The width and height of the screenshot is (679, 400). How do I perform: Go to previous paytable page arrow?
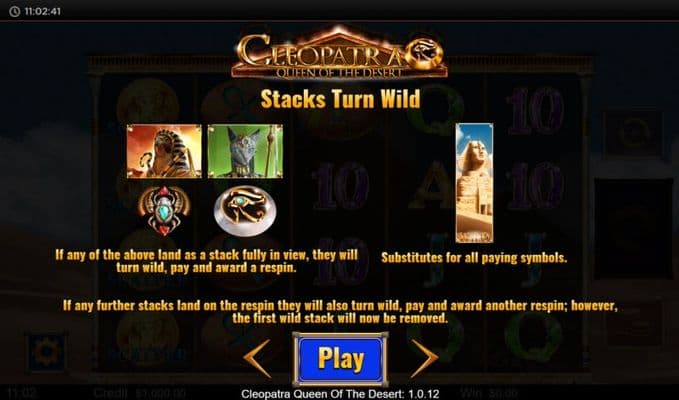click(x=257, y=358)
